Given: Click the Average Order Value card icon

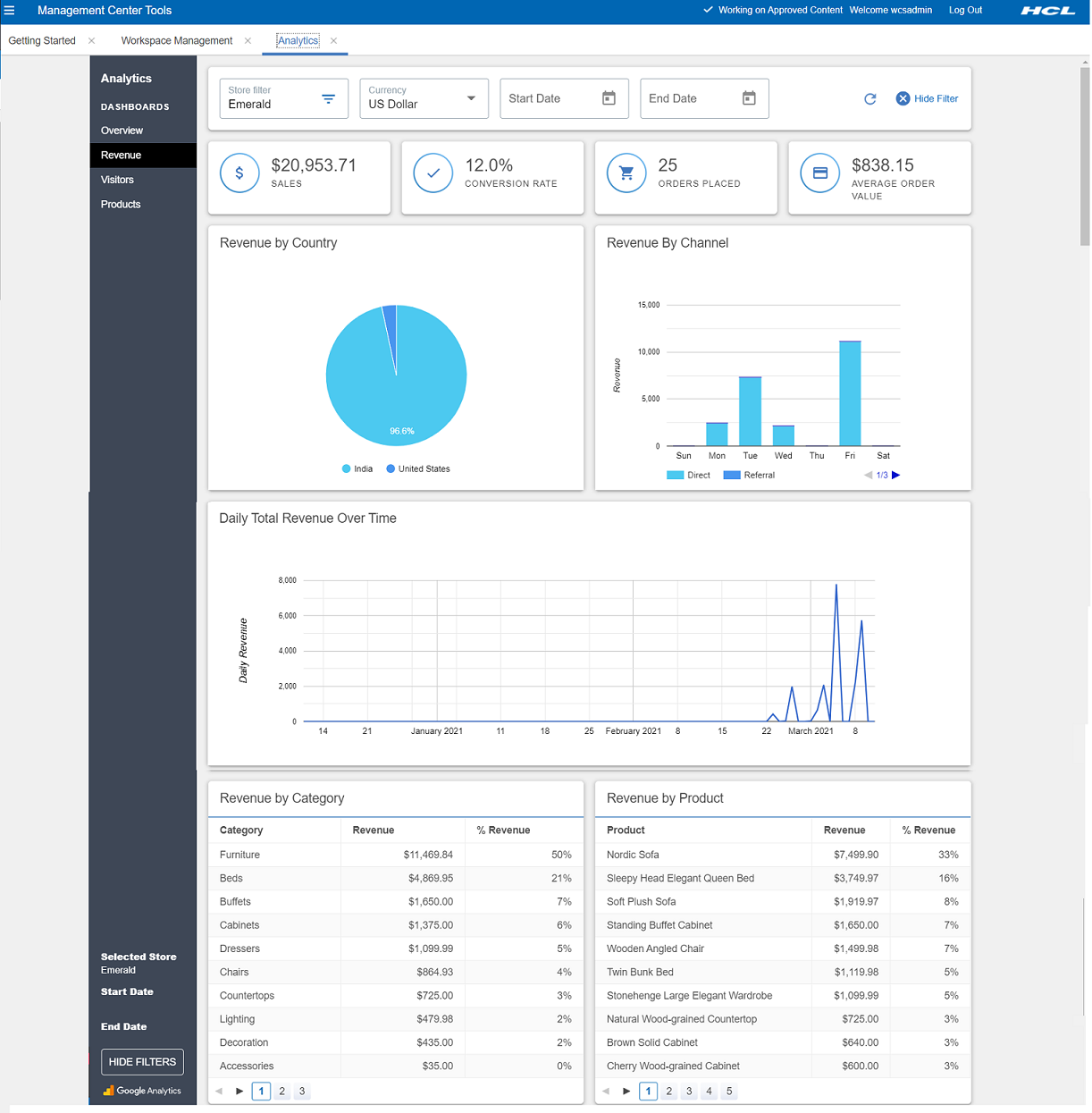Looking at the screenshot, I should 819,173.
